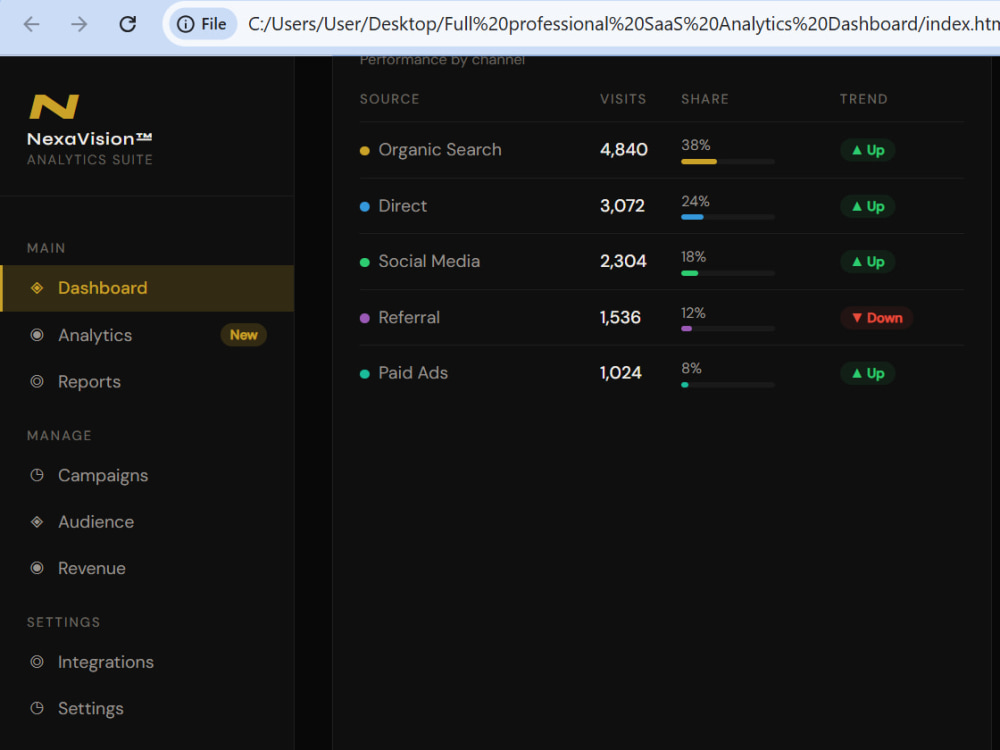Click the 1,024 visits value
This screenshot has width=1000, height=750.
621,373
